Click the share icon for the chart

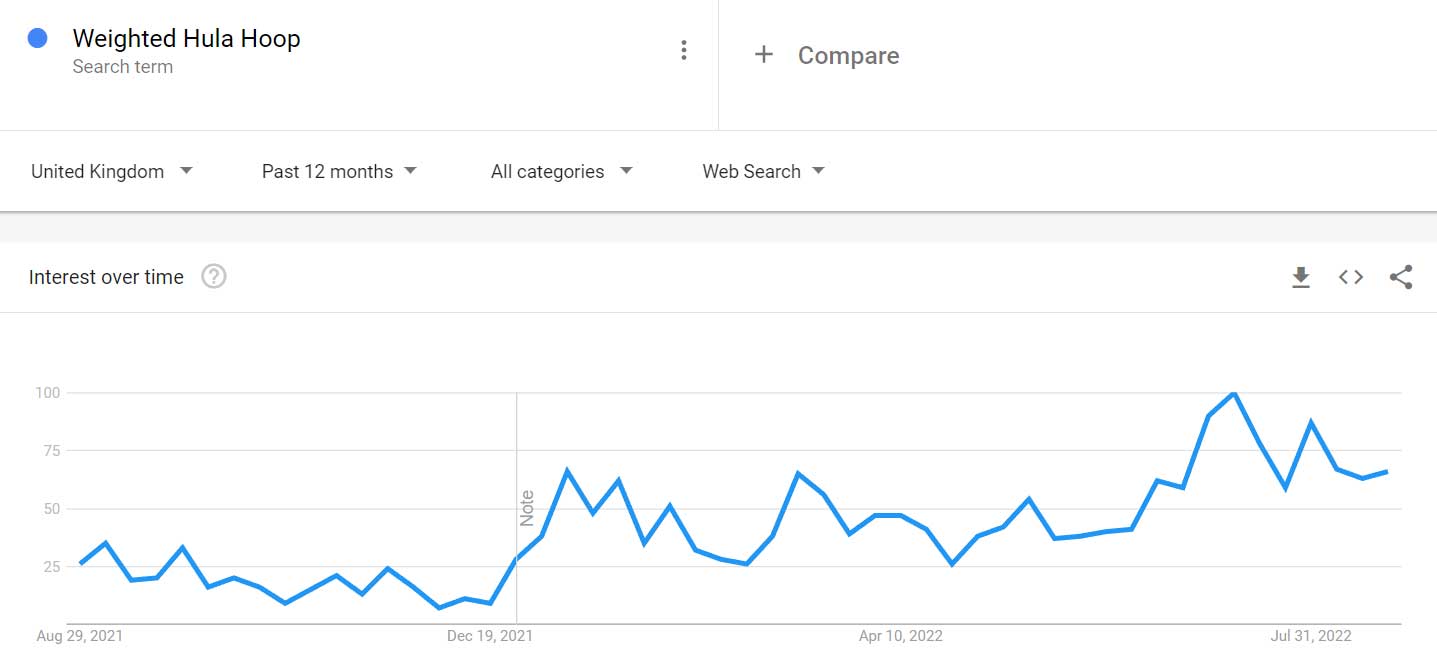pos(1401,277)
